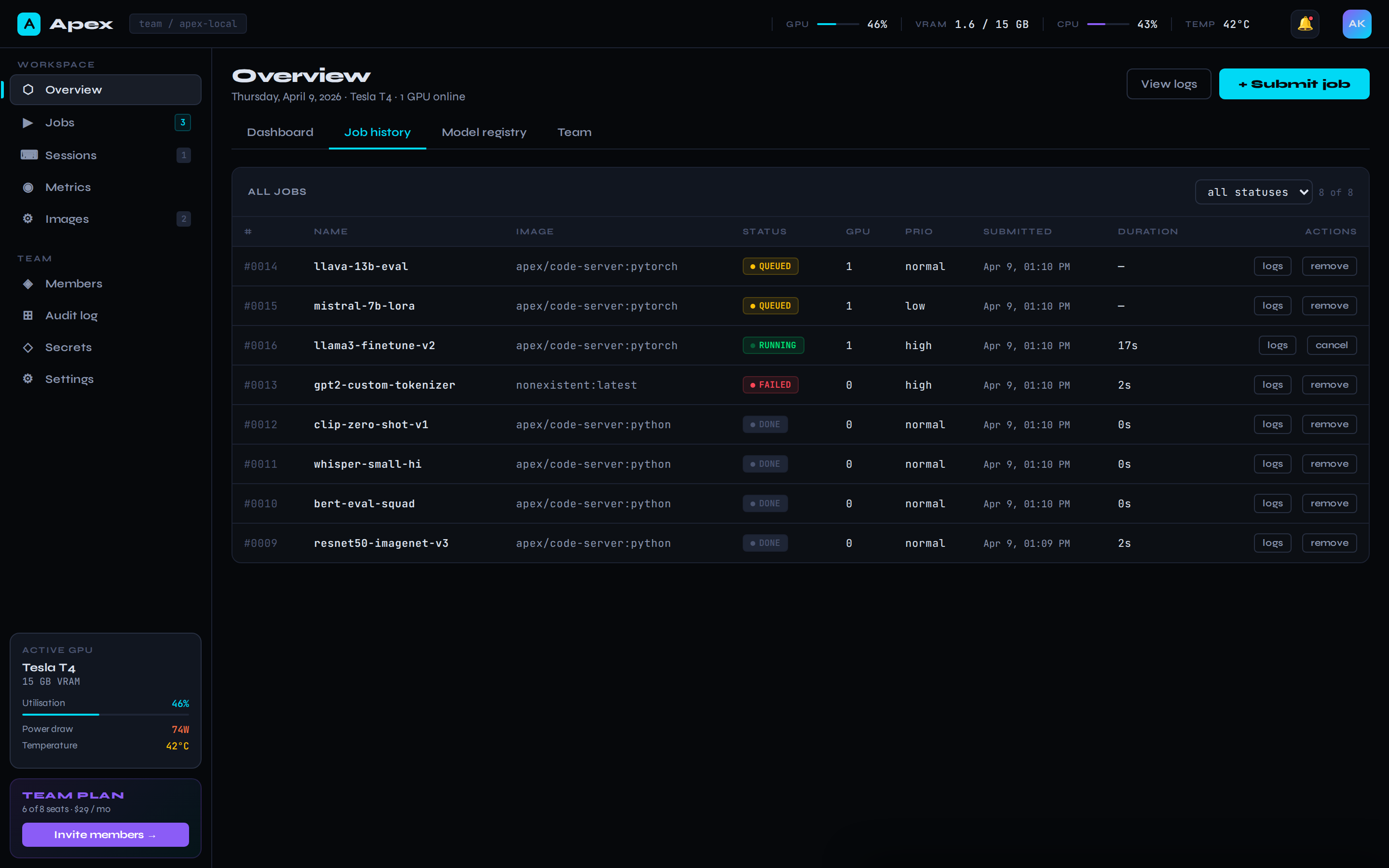Open Metrics via its circle icon
The image size is (1389, 868).
(27, 187)
